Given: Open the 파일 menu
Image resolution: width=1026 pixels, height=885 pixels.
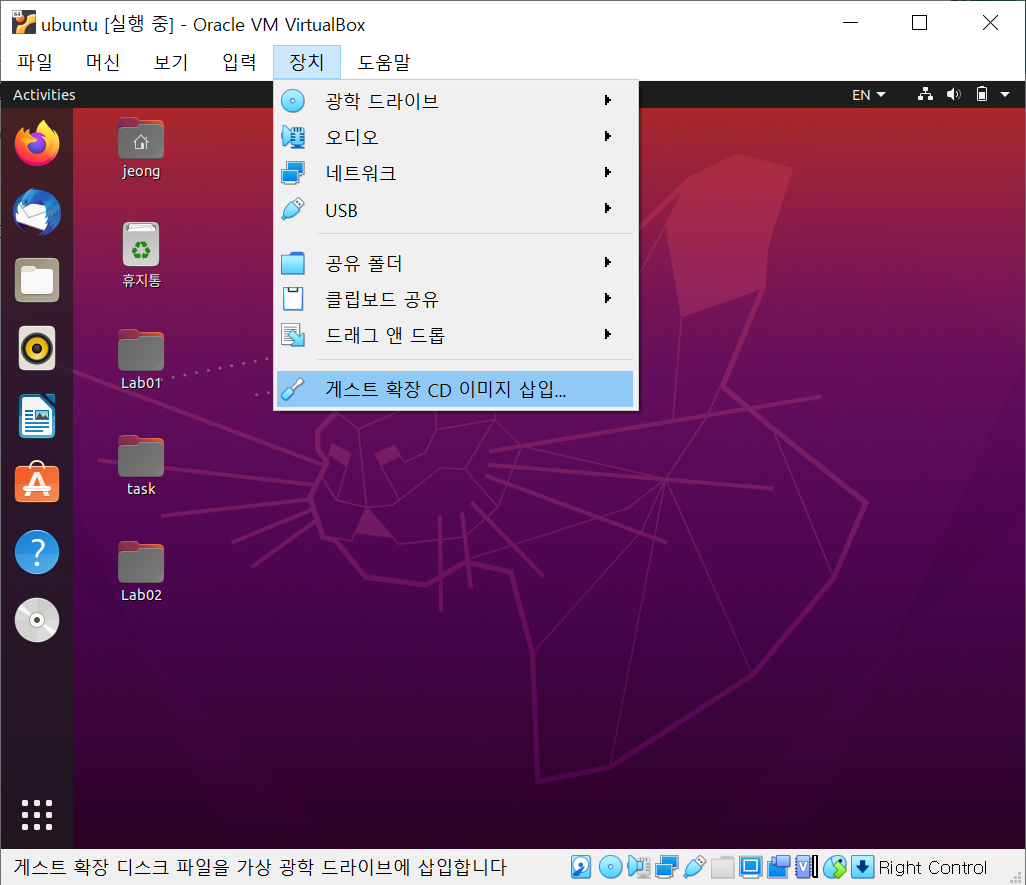Looking at the screenshot, I should 35,62.
